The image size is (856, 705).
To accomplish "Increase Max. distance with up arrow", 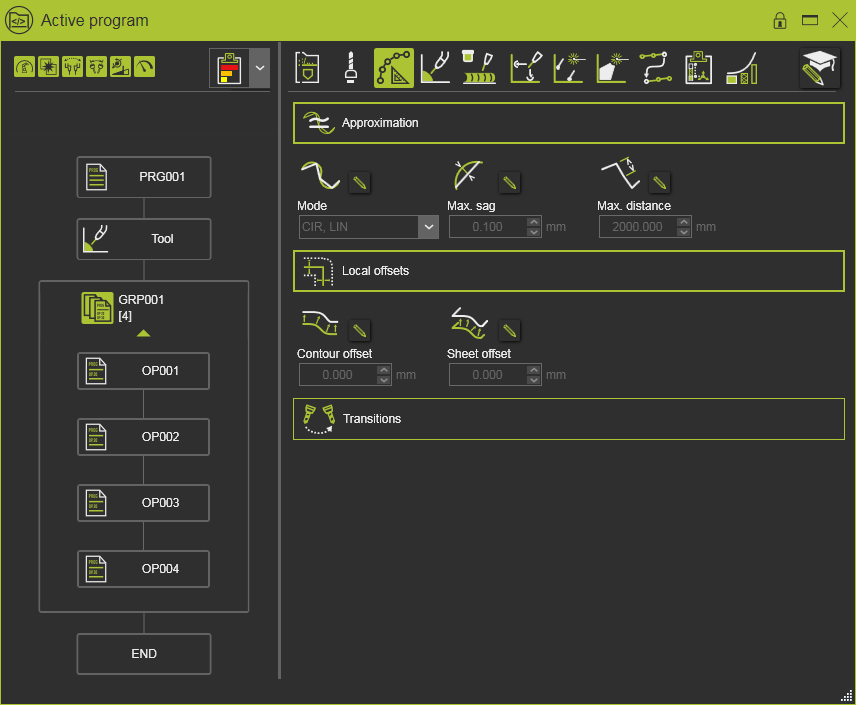I will pyautogui.click(x=684, y=222).
